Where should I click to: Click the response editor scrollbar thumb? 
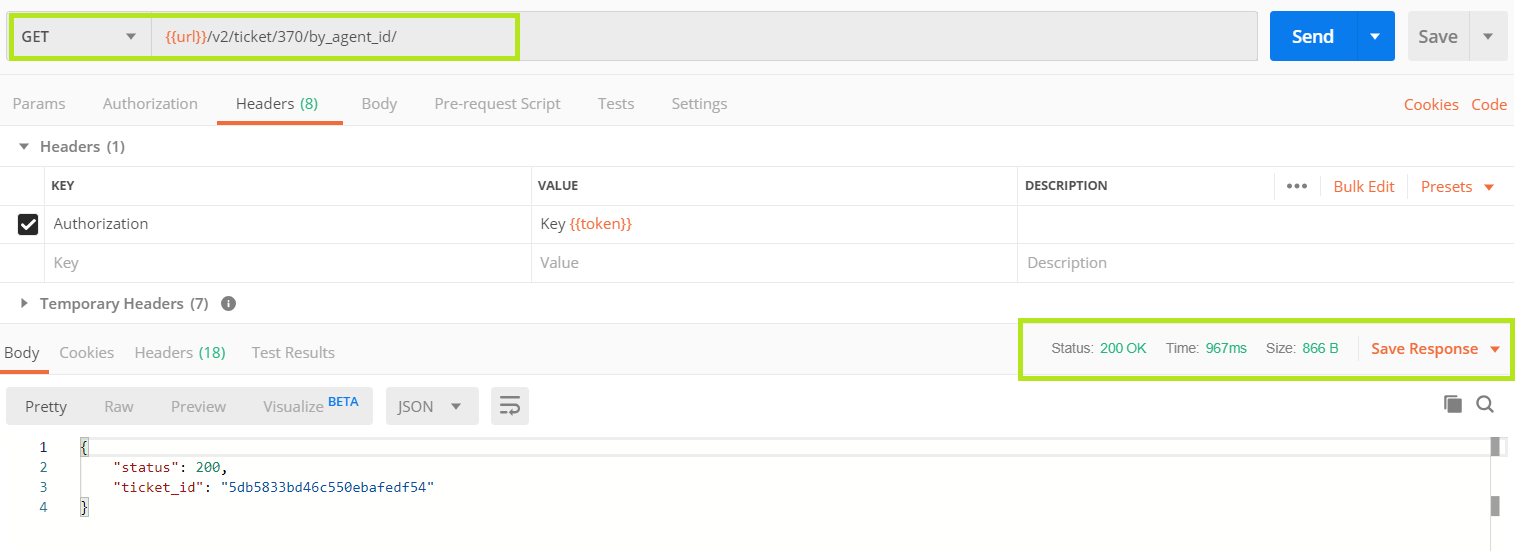click(x=1495, y=446)
